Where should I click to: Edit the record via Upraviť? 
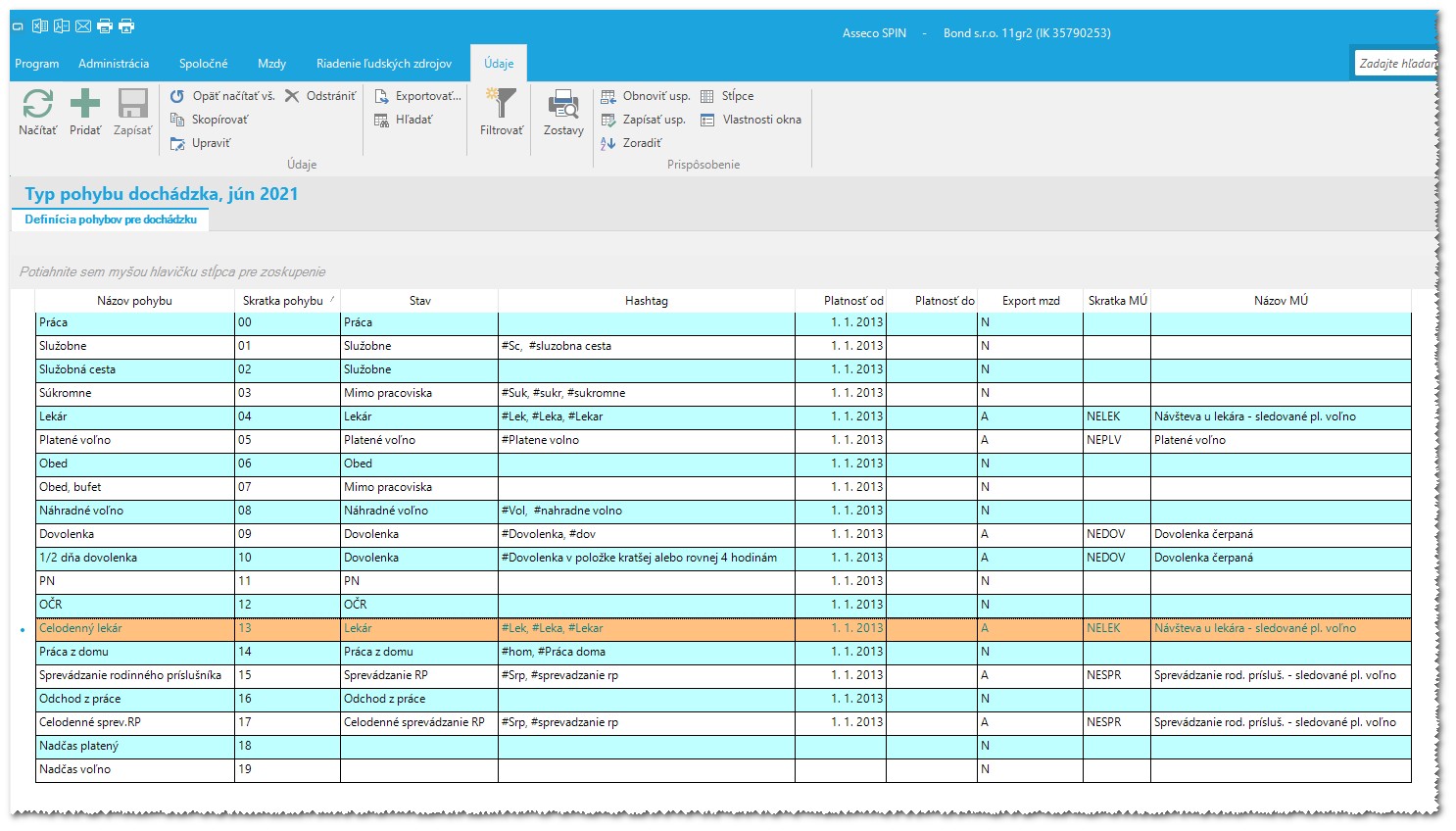(201, 143)
